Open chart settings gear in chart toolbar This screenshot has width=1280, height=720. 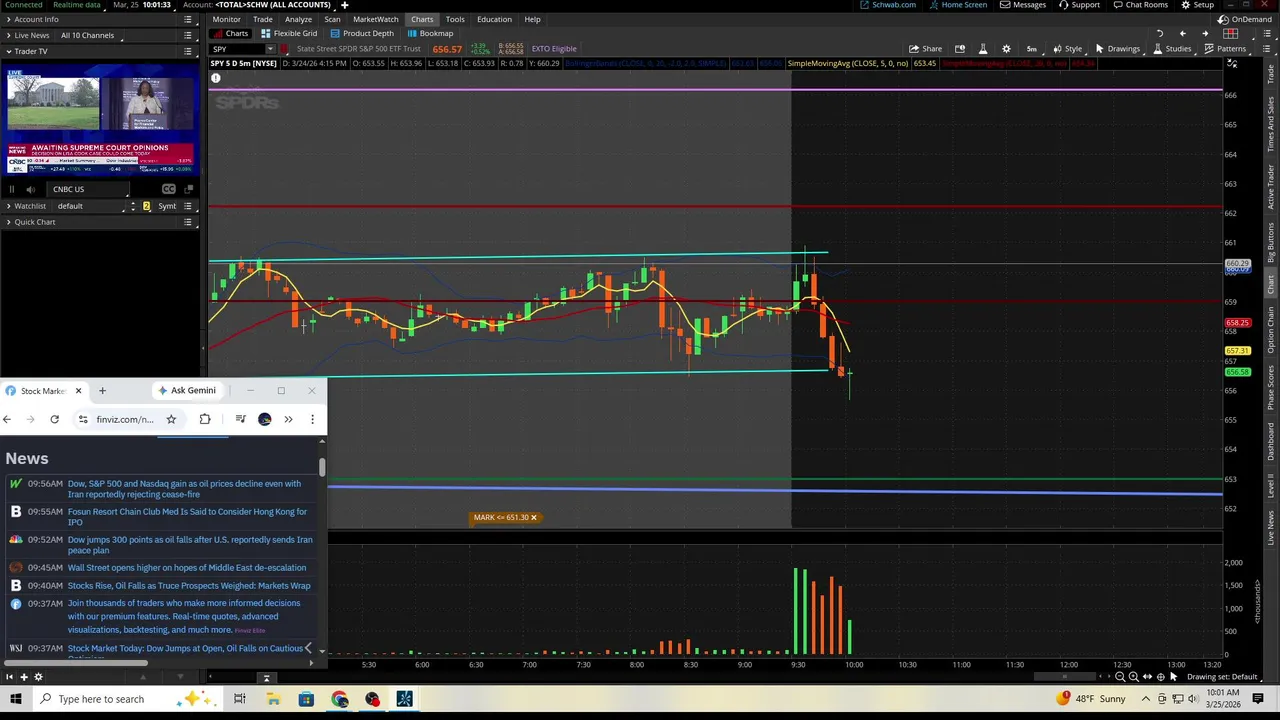point(1006,49)
